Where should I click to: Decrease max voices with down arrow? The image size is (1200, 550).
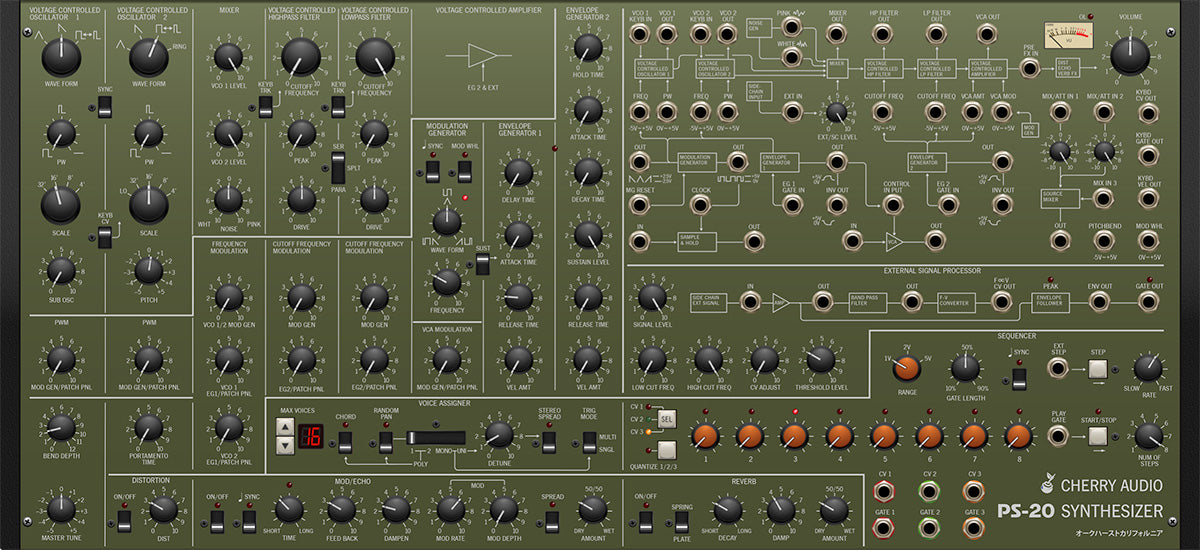click(x=284, y=446)
